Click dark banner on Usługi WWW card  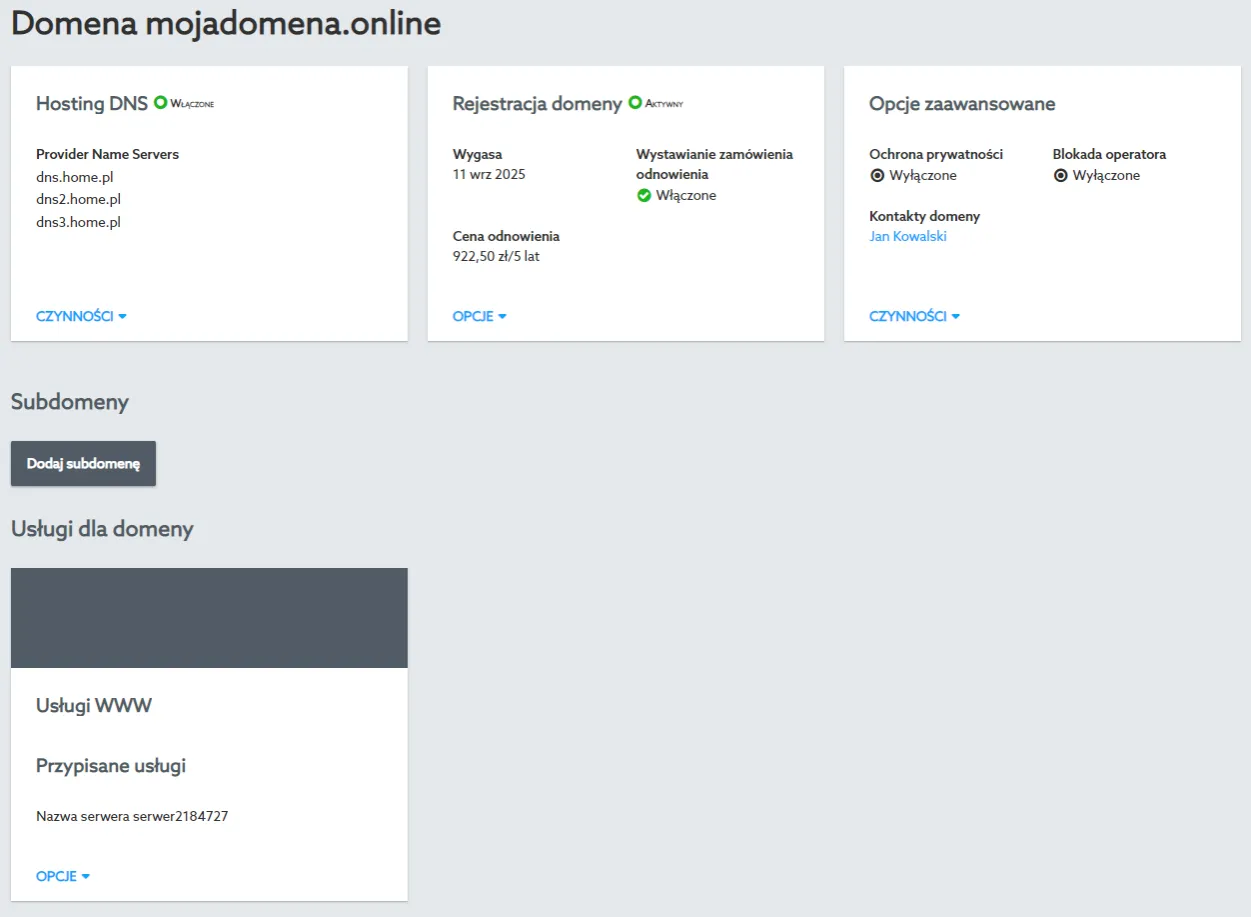point(209,618)
